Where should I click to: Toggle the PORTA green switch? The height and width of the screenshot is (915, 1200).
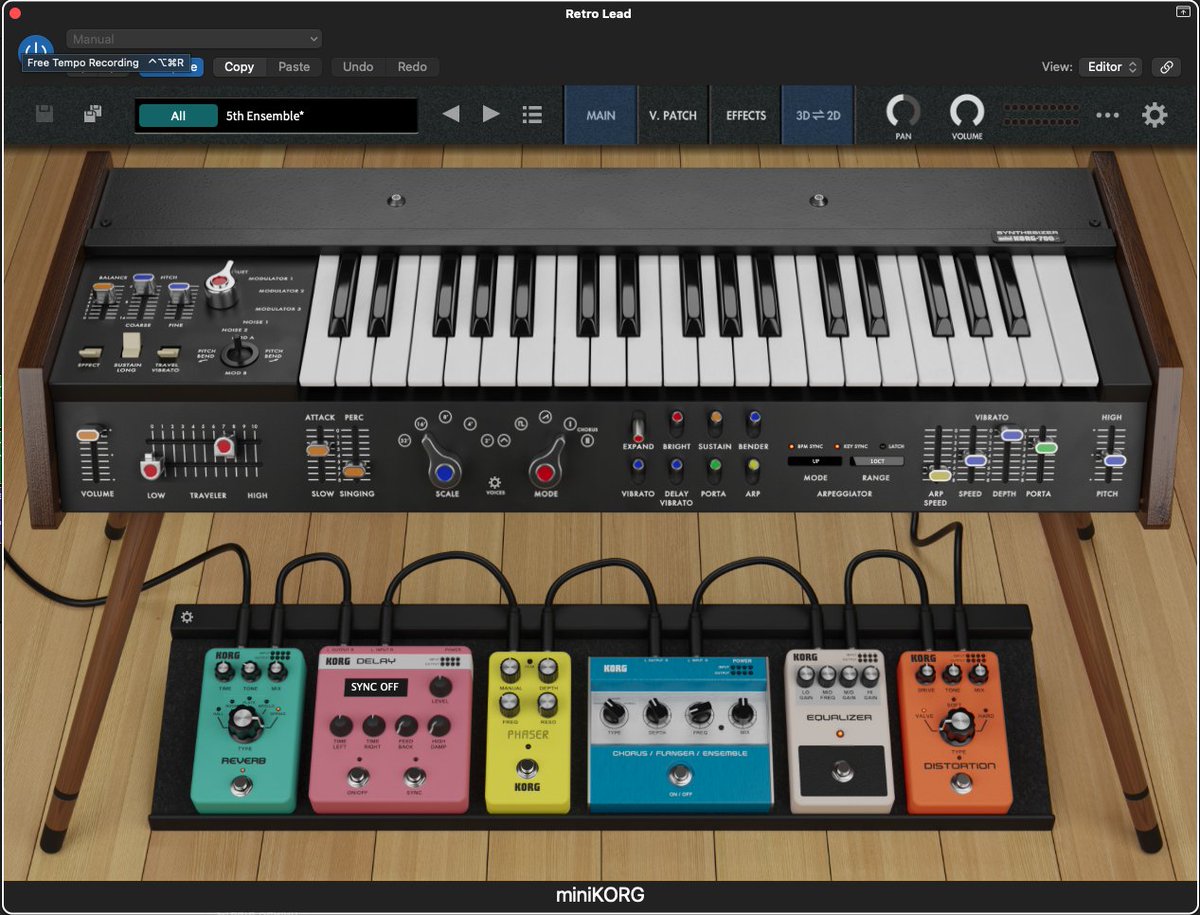coord(715,469)
